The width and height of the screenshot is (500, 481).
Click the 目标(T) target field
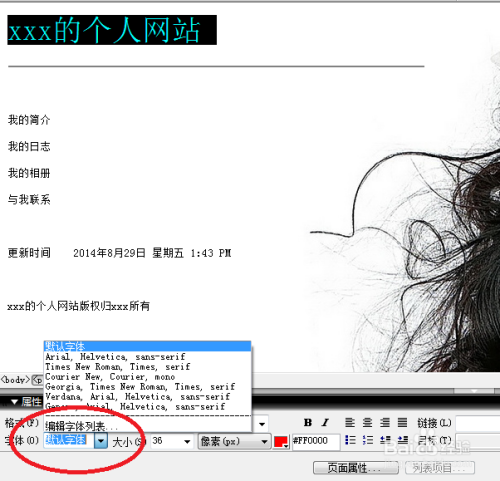477,441
